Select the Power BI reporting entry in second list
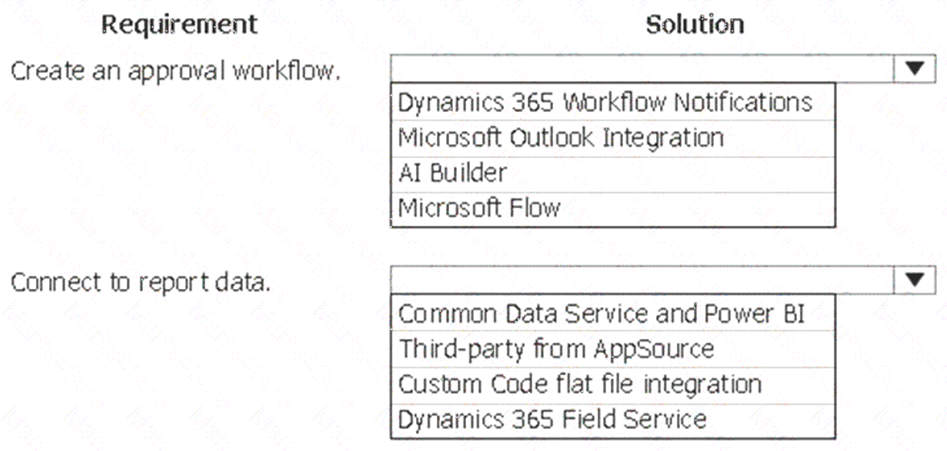The height and width of the screenshot is (451, 947). (x=613, y=313)
